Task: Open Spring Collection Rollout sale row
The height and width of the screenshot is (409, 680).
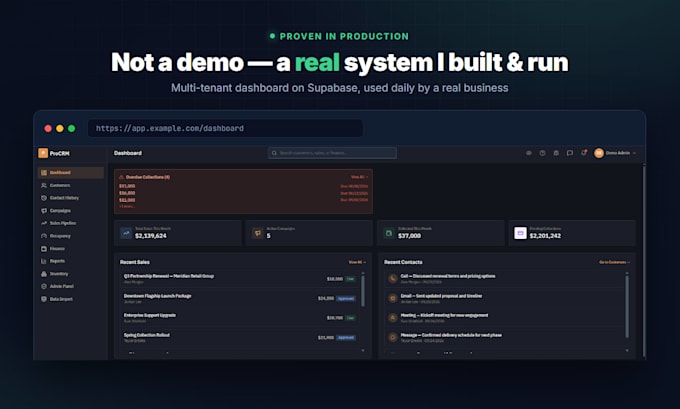Action: (x=240, y=337)
